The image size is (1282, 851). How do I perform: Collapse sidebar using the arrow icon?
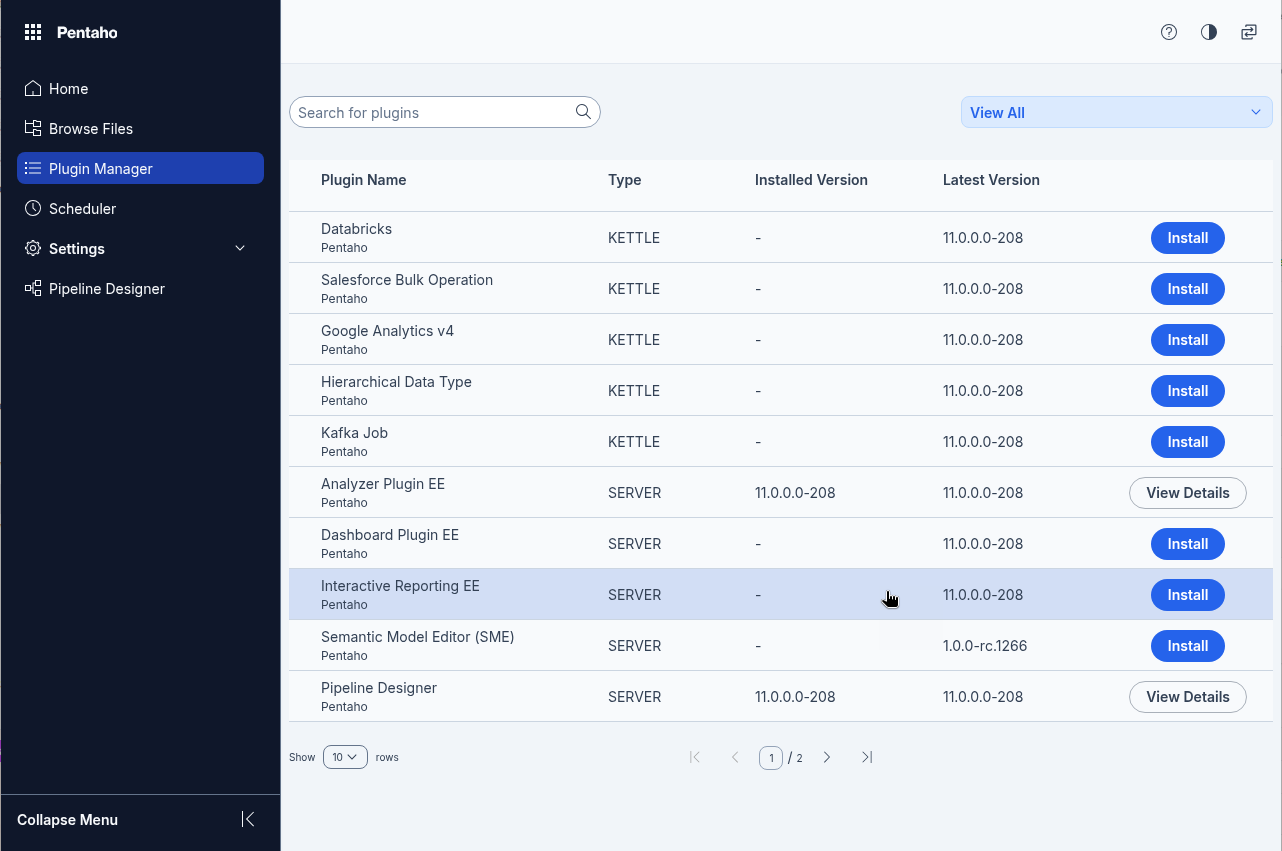(248, 819)
